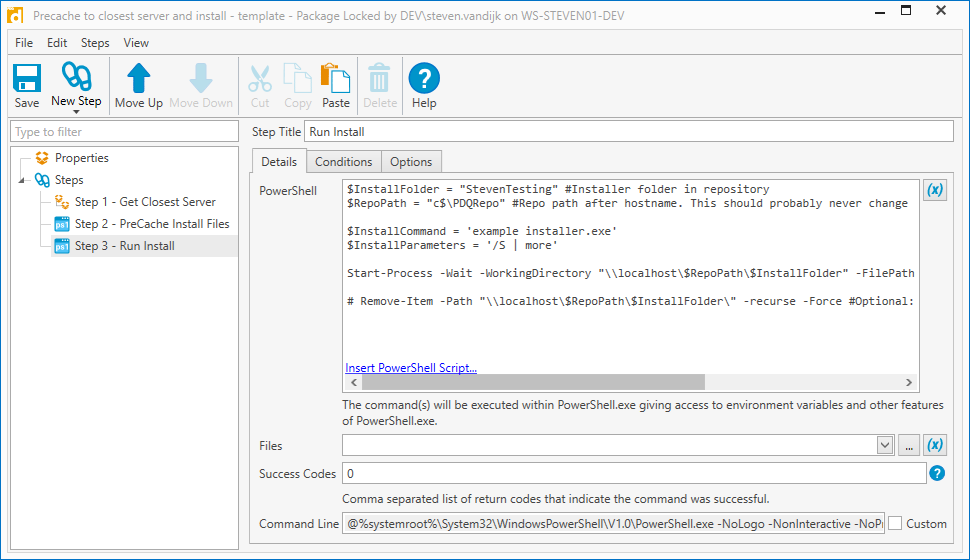The width and height of the screenshot is (970, 560).
Task: Click the Steps footprints icon in tree
Action: (x=41, y=180)
